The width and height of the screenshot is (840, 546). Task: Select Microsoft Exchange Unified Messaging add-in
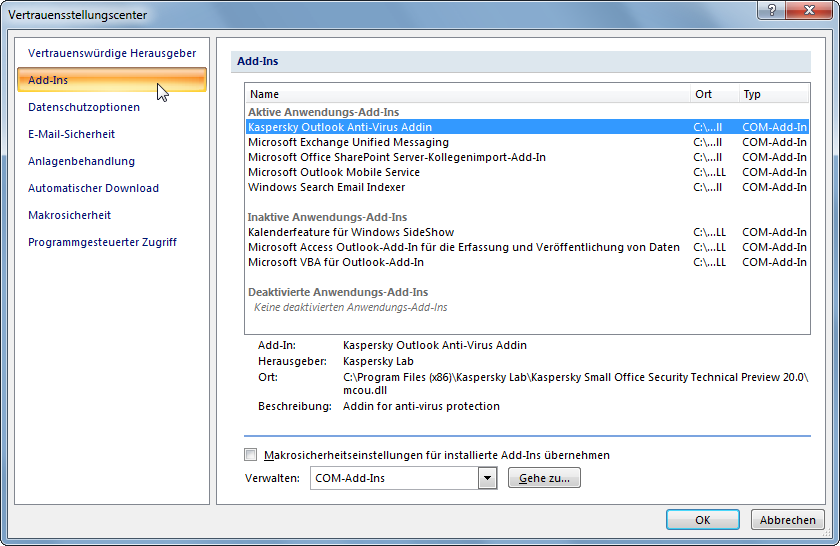348,142
